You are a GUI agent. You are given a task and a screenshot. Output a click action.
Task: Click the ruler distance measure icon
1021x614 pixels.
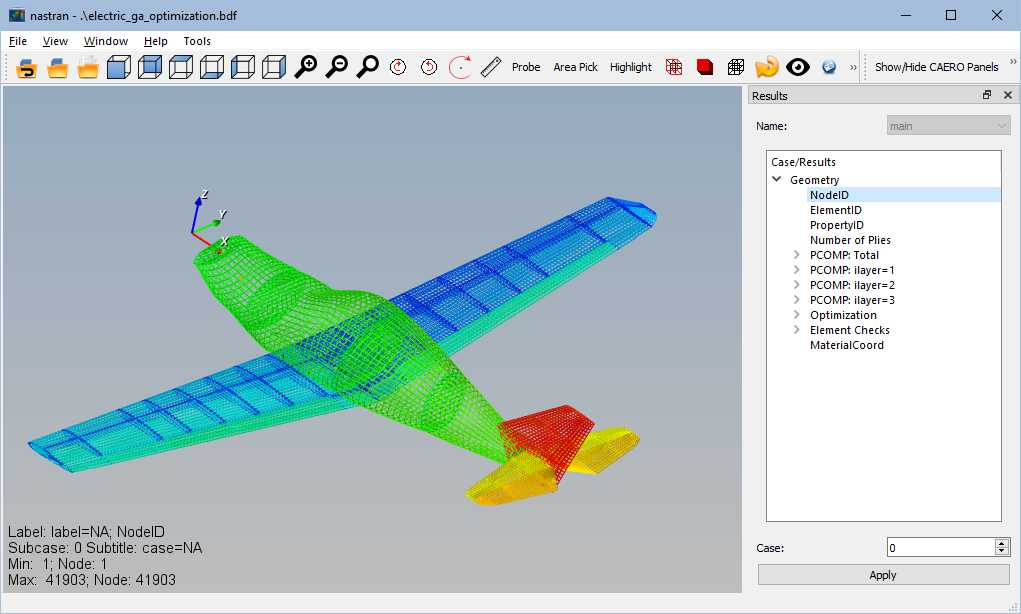490,67
